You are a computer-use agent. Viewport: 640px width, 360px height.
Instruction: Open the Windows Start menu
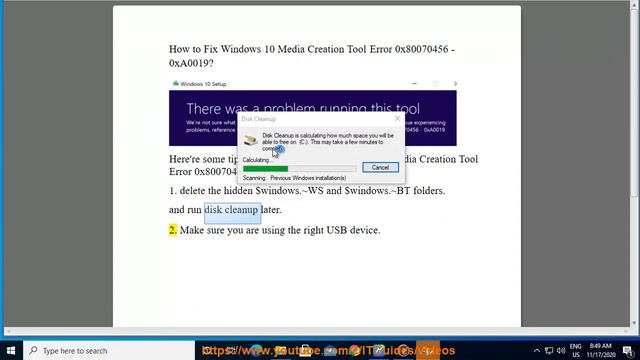[11, 351]
